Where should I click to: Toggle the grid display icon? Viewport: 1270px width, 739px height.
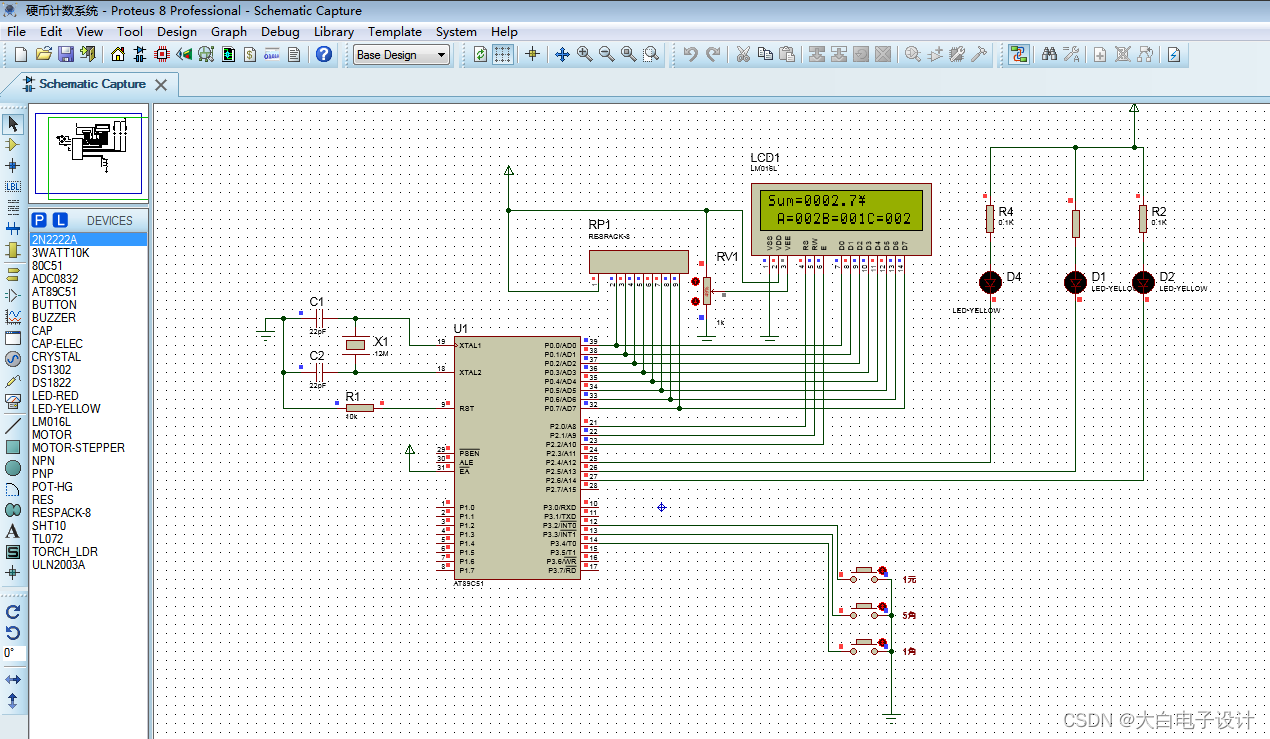coord(503,54)
